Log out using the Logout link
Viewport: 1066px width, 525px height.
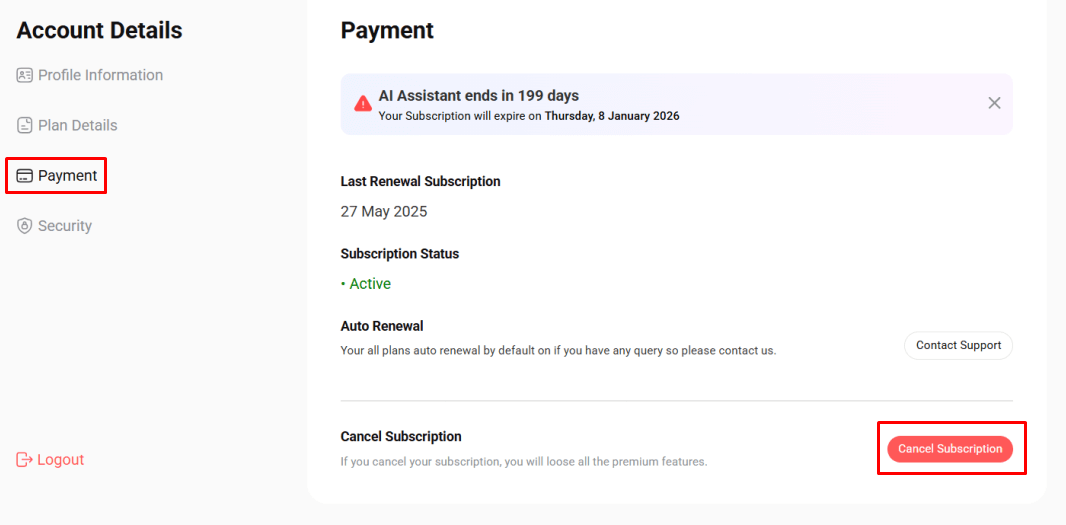pos(50,460)
